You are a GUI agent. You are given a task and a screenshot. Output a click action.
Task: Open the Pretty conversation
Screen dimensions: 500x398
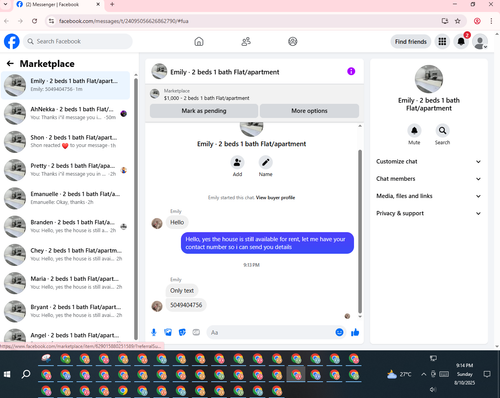[x=66, y=170]
